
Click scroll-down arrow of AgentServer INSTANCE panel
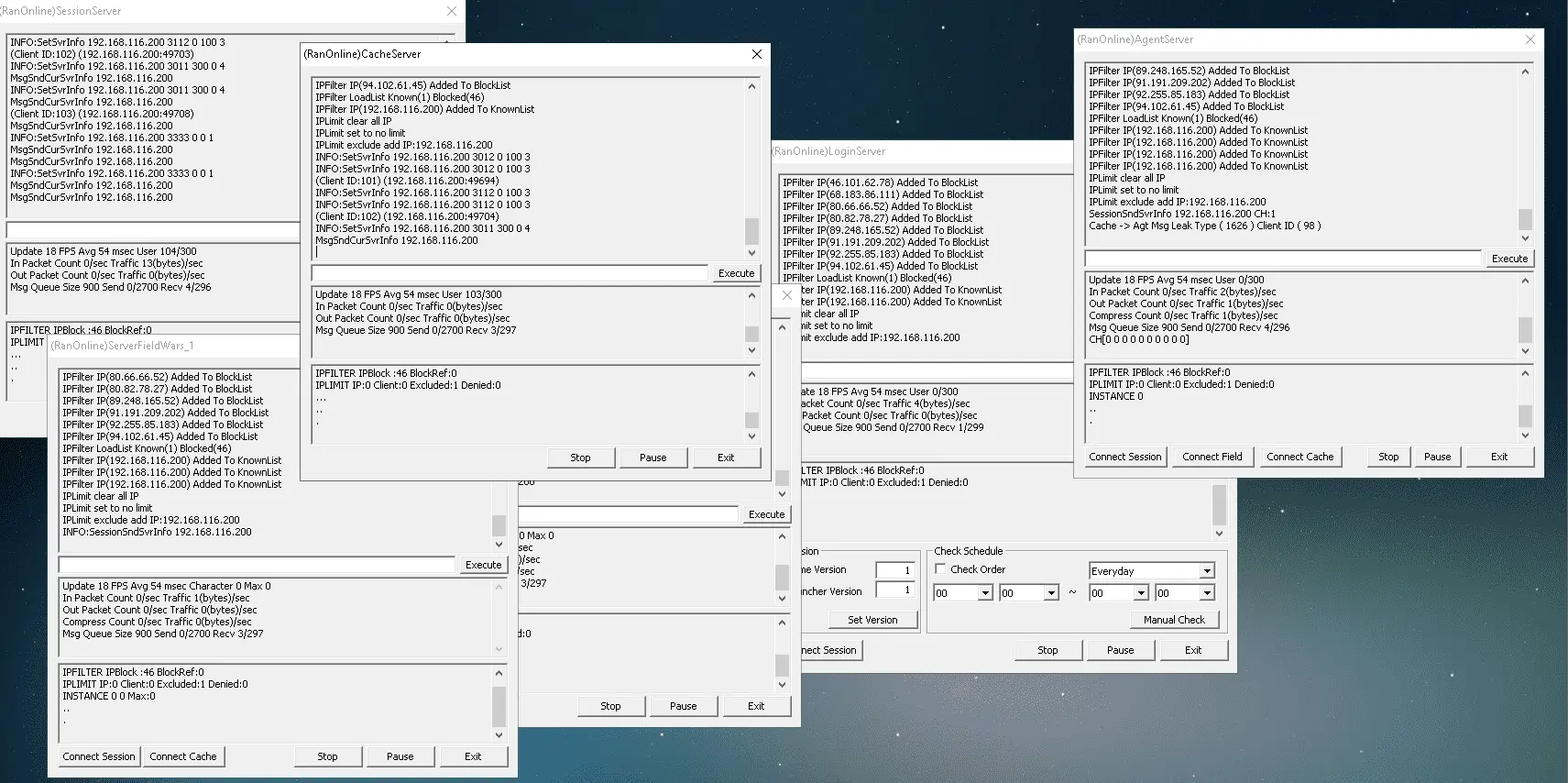tap(1525, 436)
